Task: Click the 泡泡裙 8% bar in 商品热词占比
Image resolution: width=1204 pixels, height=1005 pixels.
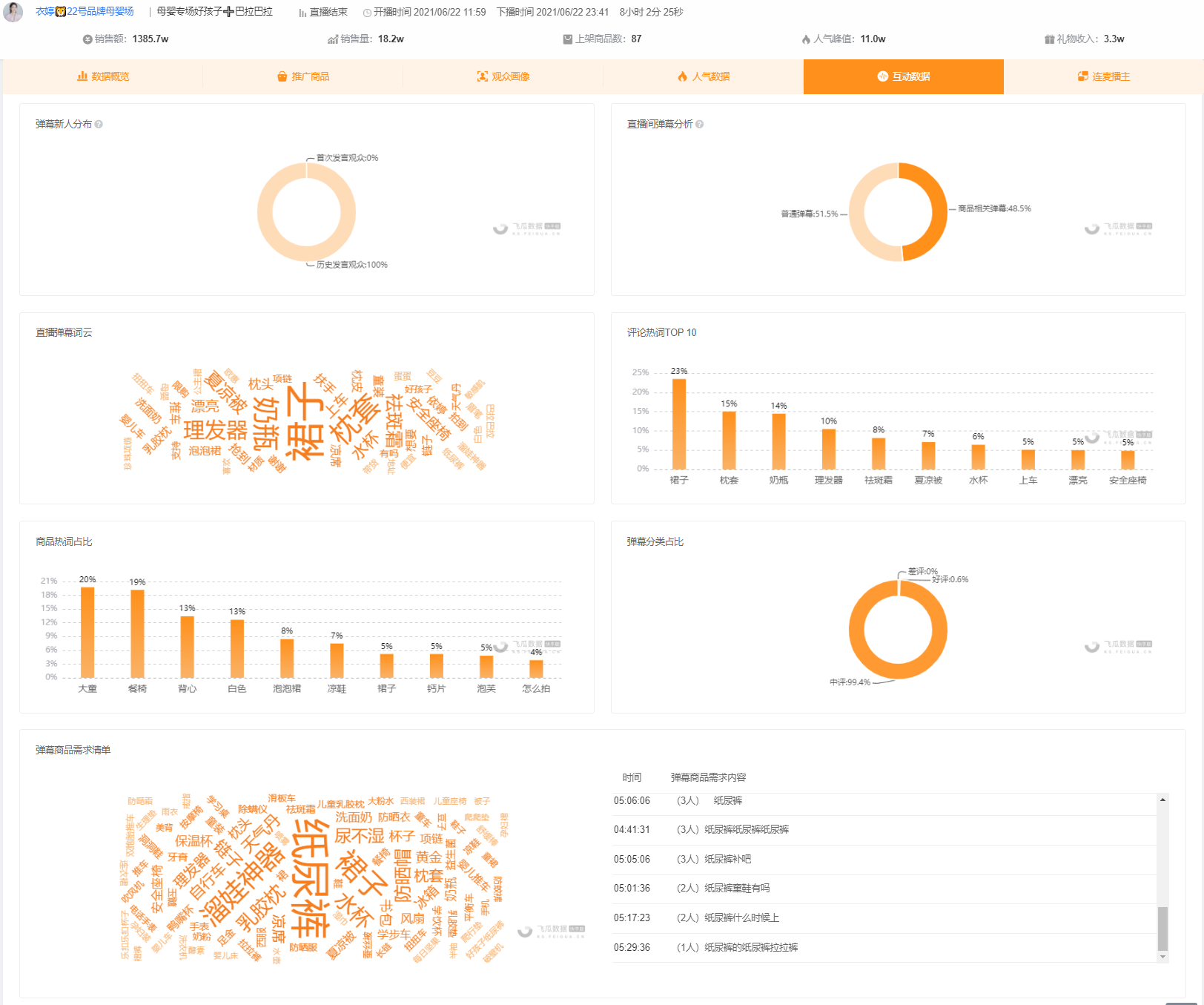Action: [287, 659]
